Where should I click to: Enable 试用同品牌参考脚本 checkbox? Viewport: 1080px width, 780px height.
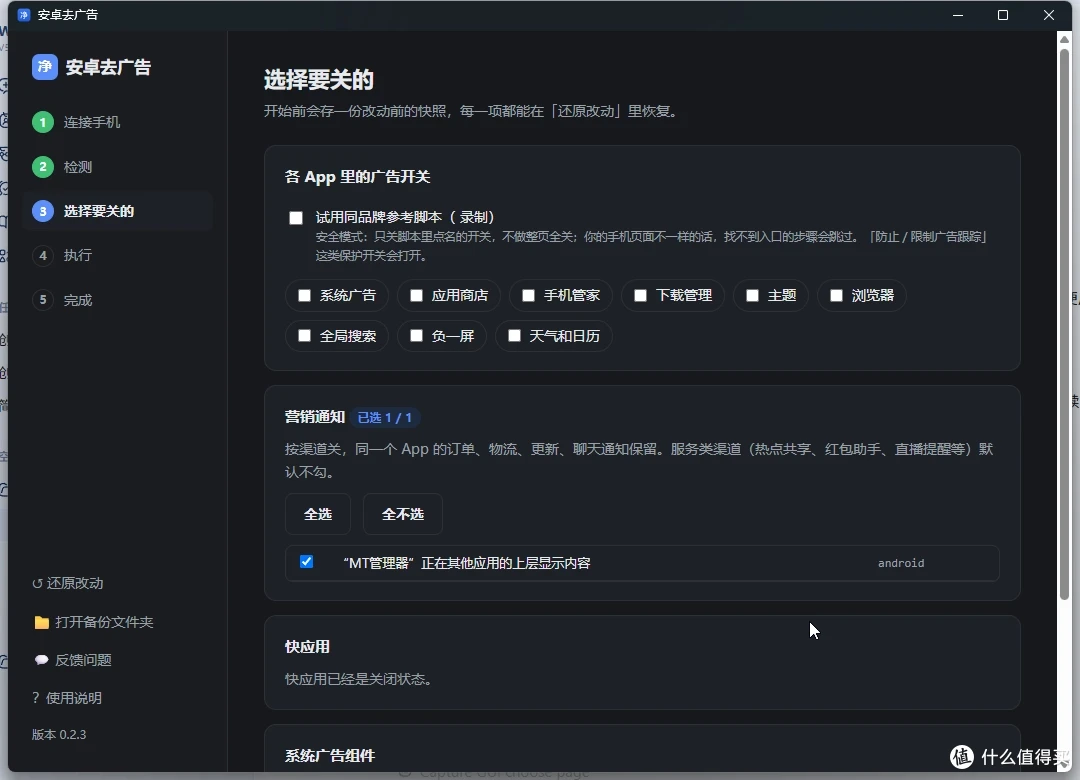click(296, 218)
